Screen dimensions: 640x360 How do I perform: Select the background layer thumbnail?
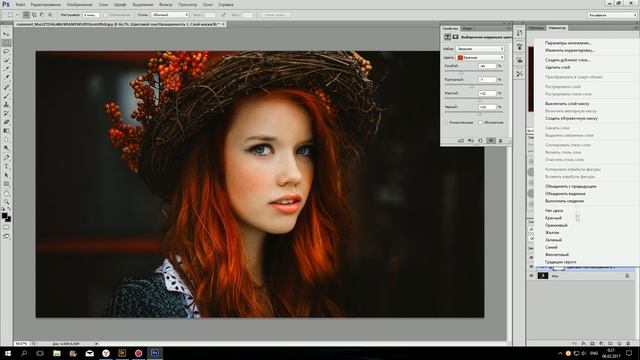click(x=543, y=276)
